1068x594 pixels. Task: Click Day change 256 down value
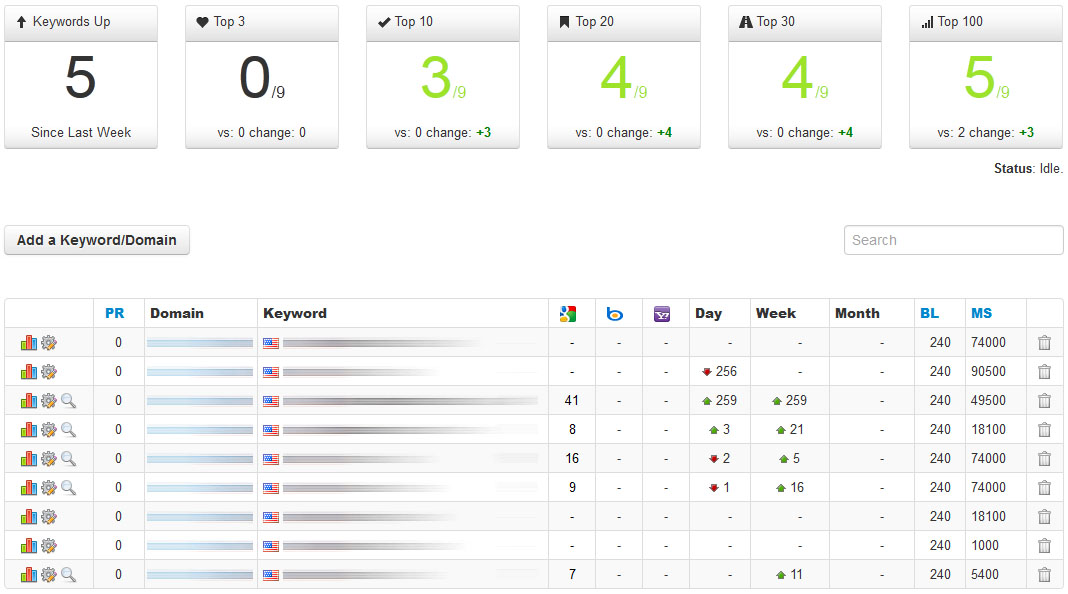pos(719,372)
